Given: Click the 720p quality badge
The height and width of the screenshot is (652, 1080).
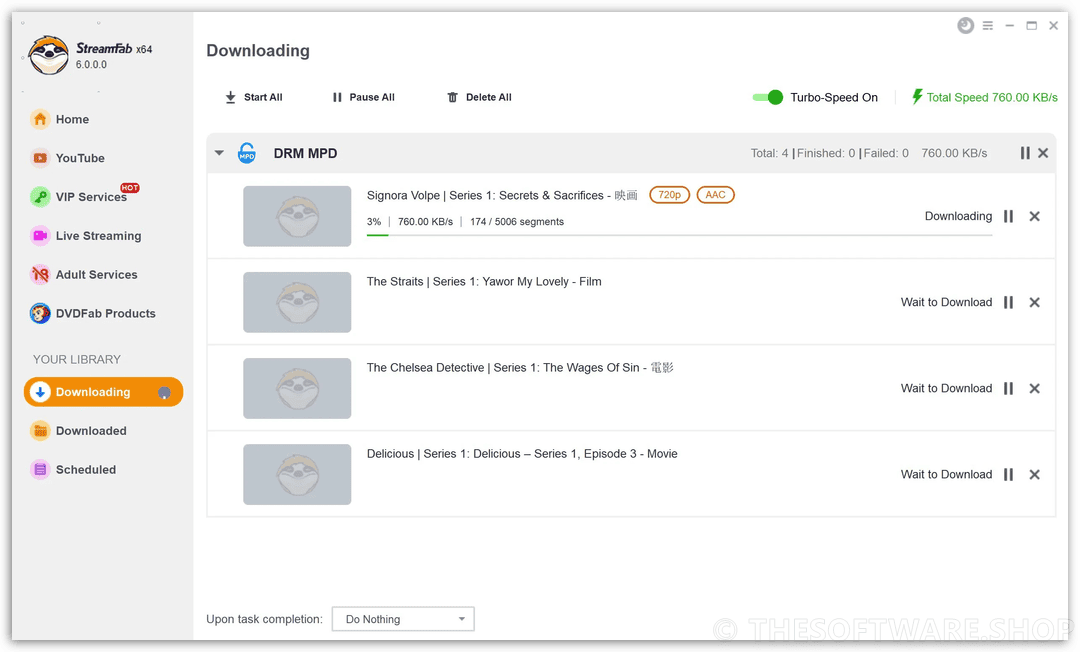Looking at the screenshot, I should 669,195.
